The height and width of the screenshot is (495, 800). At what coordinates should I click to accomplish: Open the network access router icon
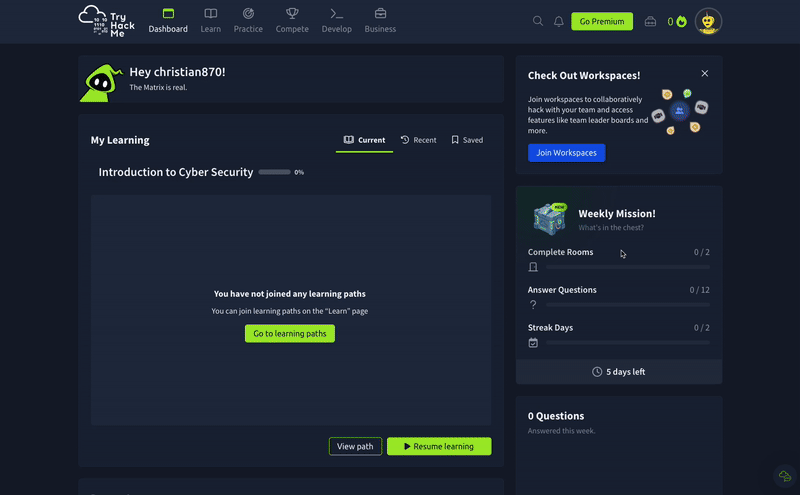click(650, 21)
